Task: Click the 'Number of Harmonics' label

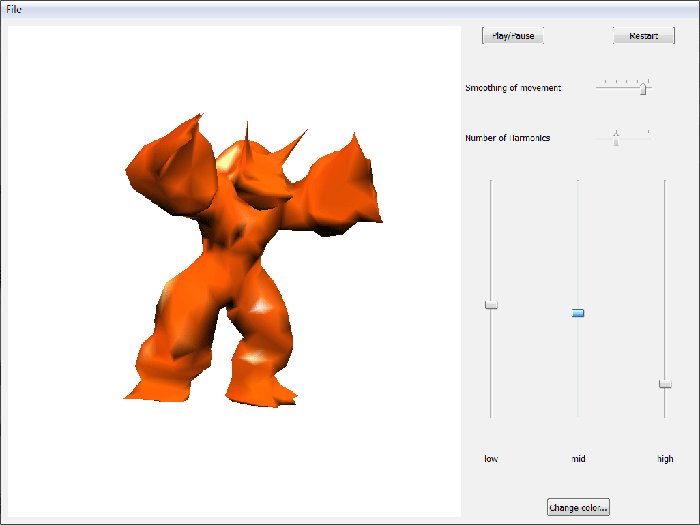Action: pos(508,138)
